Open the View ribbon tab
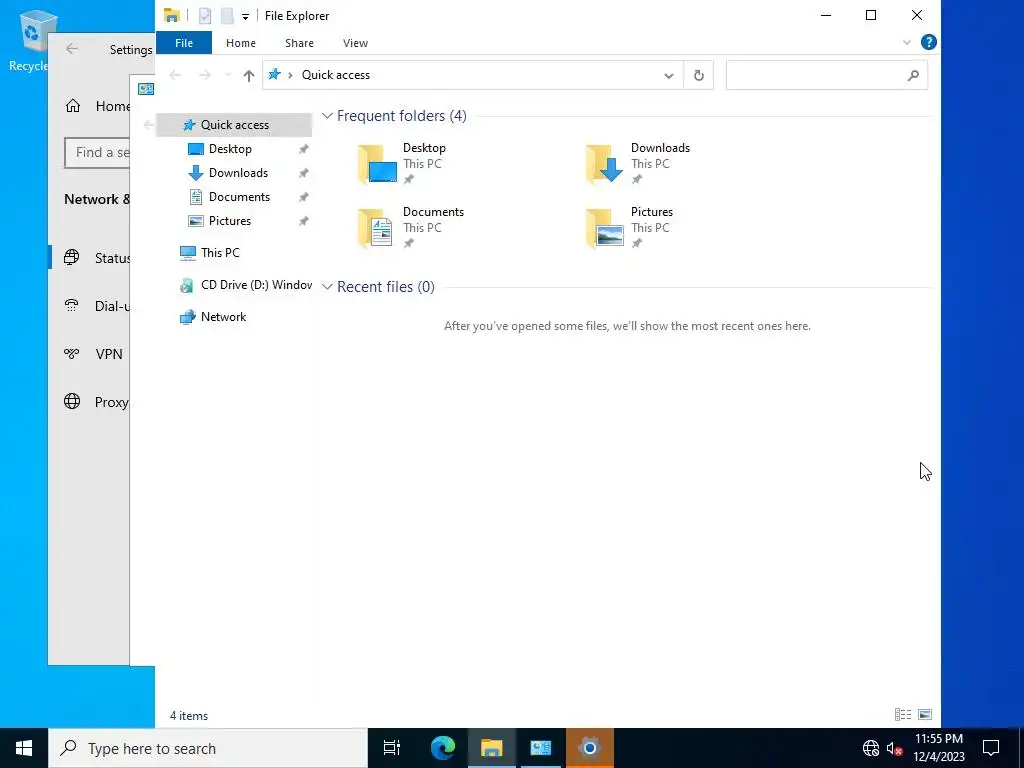This screenshot has height=768, width=1024. click(x=355, y=43)
